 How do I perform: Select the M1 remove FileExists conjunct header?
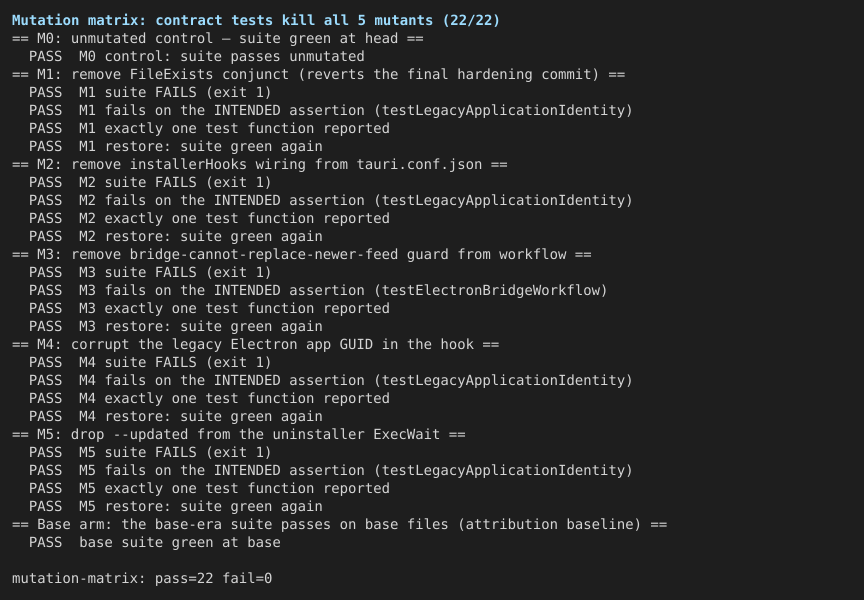pyautogui.click(x=318, y=74)
